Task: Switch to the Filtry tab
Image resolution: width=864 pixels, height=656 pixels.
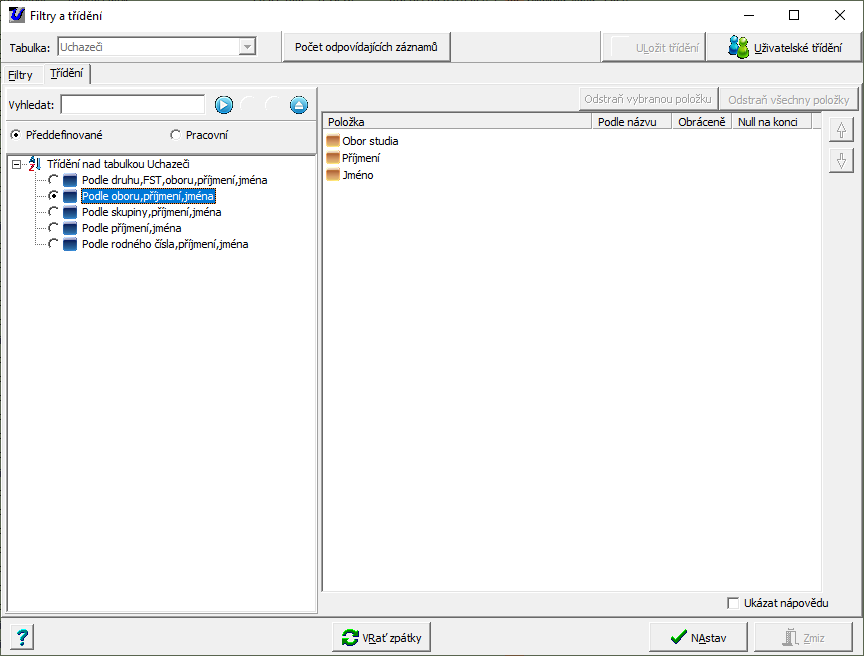Action: 20,75
